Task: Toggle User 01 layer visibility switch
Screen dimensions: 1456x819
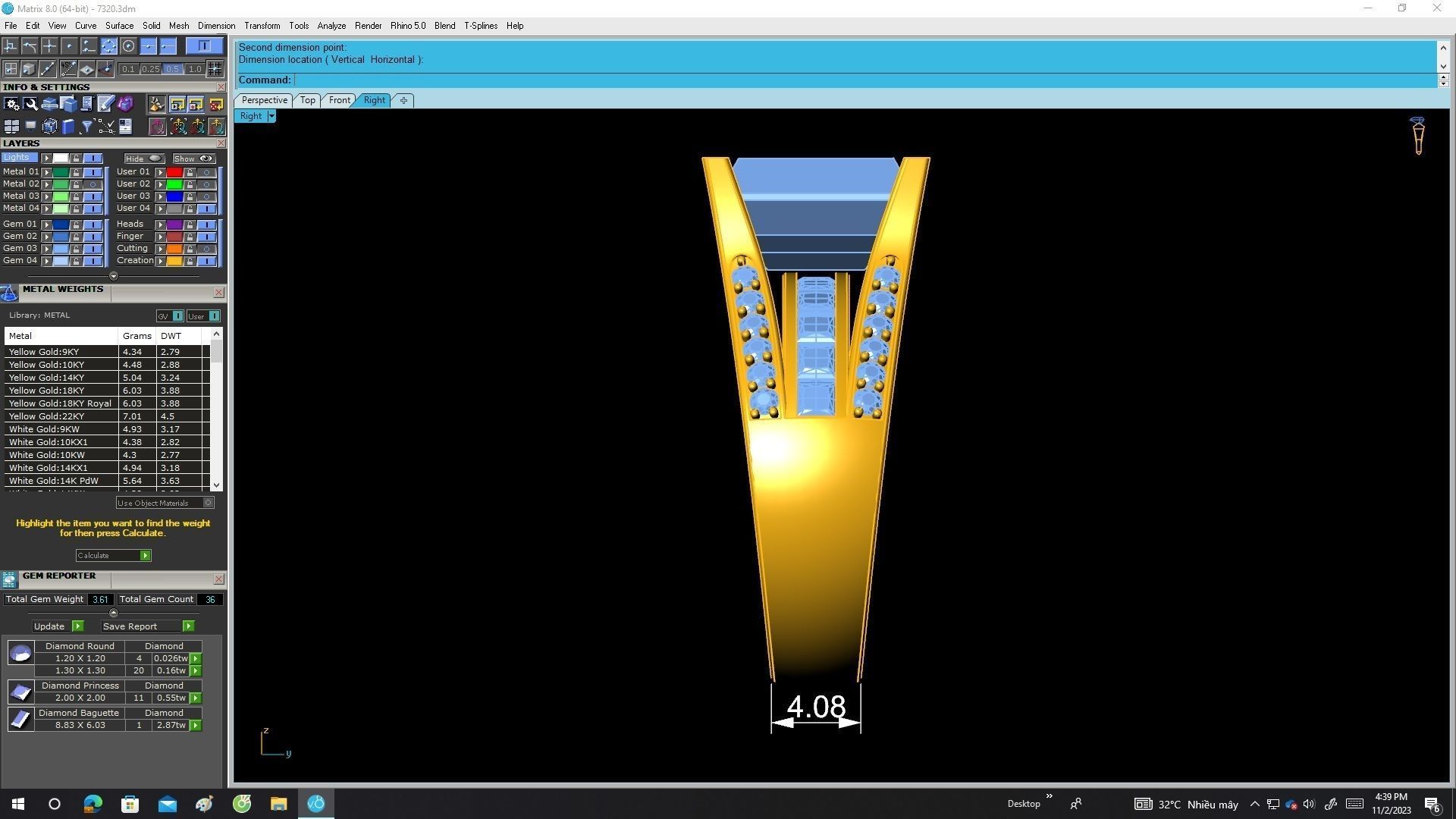Action: pyautogui.click(x=206, y=172)
